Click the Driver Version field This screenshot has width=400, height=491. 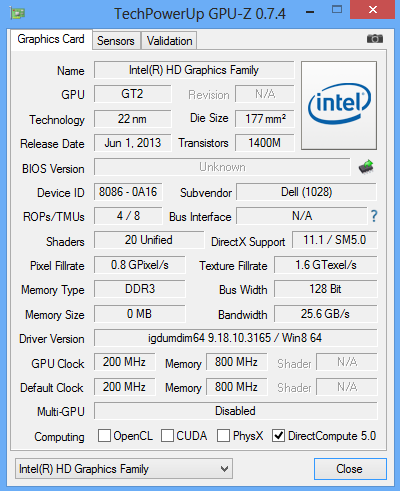[235, 338]
